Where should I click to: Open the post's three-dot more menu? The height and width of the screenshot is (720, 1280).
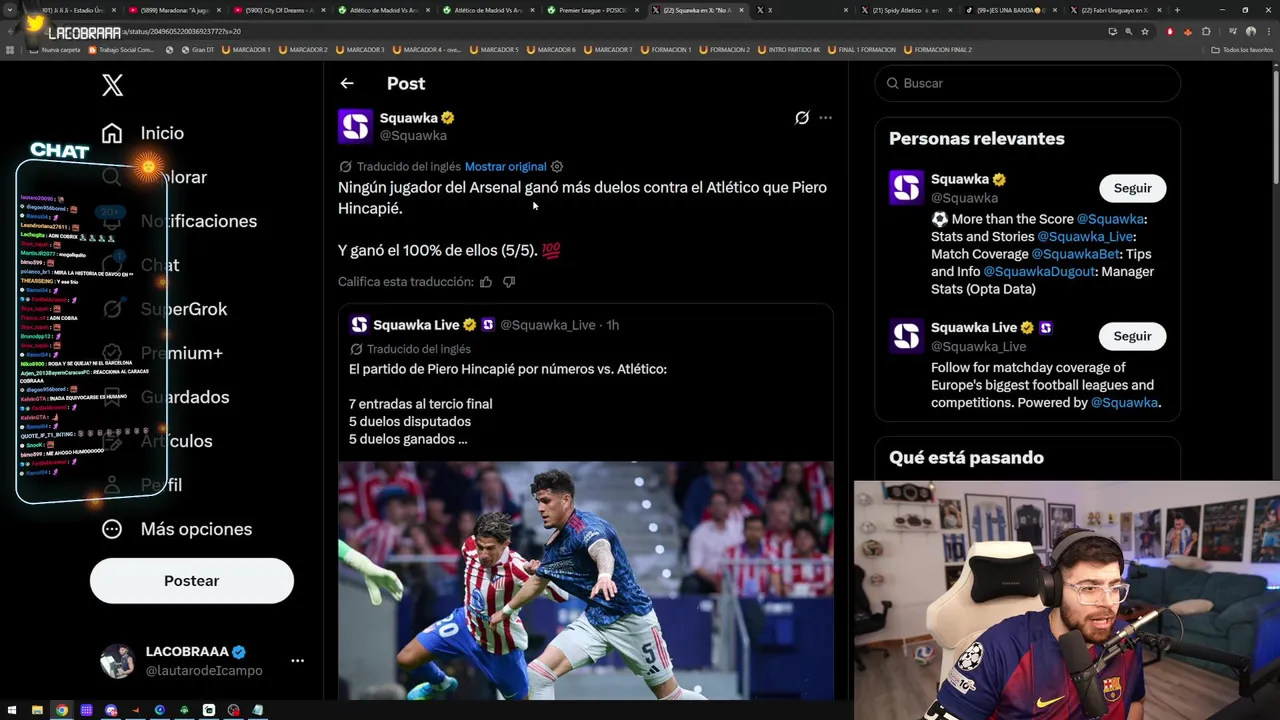[825, 118]
